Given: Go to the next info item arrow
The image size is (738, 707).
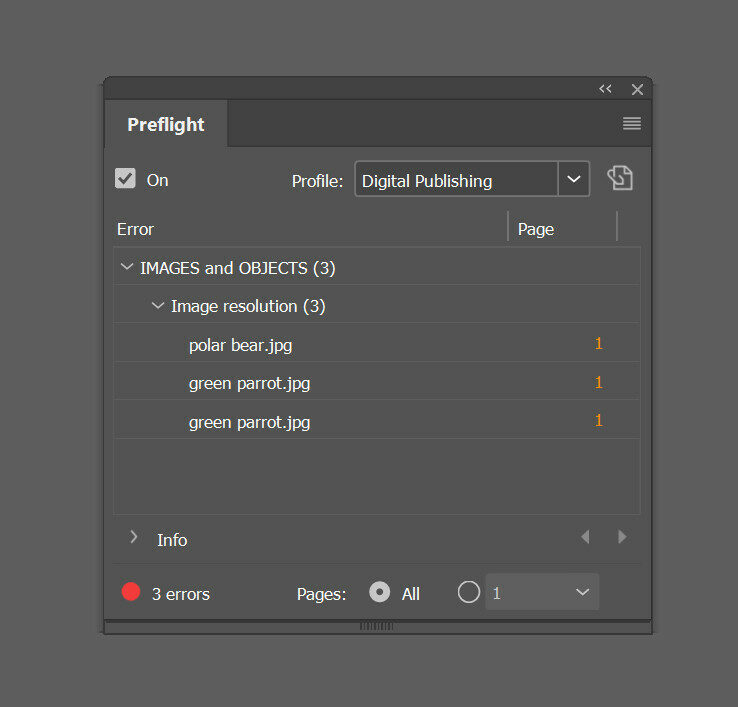Looking at the screenshot, I should tap(622, 537).
